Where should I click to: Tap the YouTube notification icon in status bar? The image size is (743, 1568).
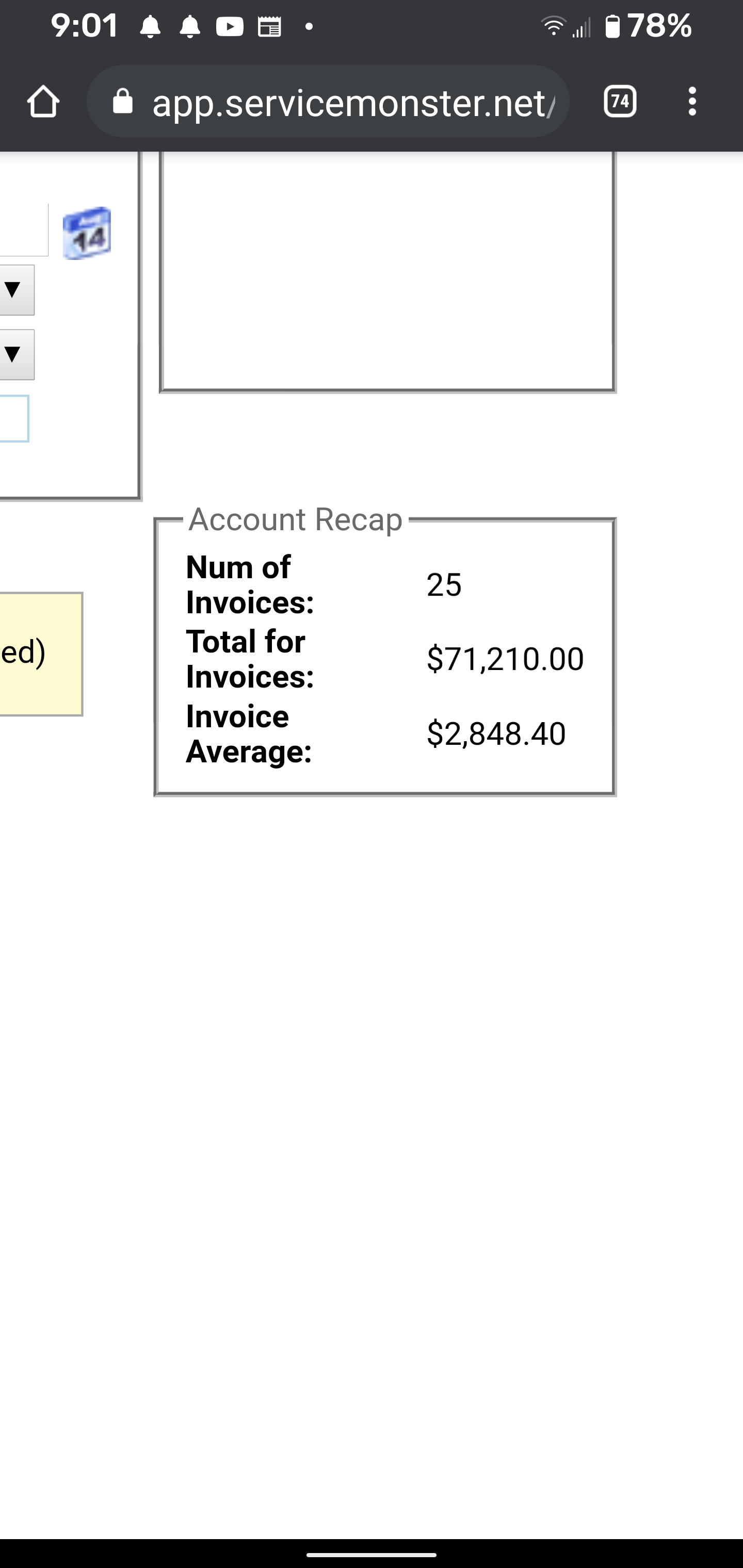click(x=230, y=27)
